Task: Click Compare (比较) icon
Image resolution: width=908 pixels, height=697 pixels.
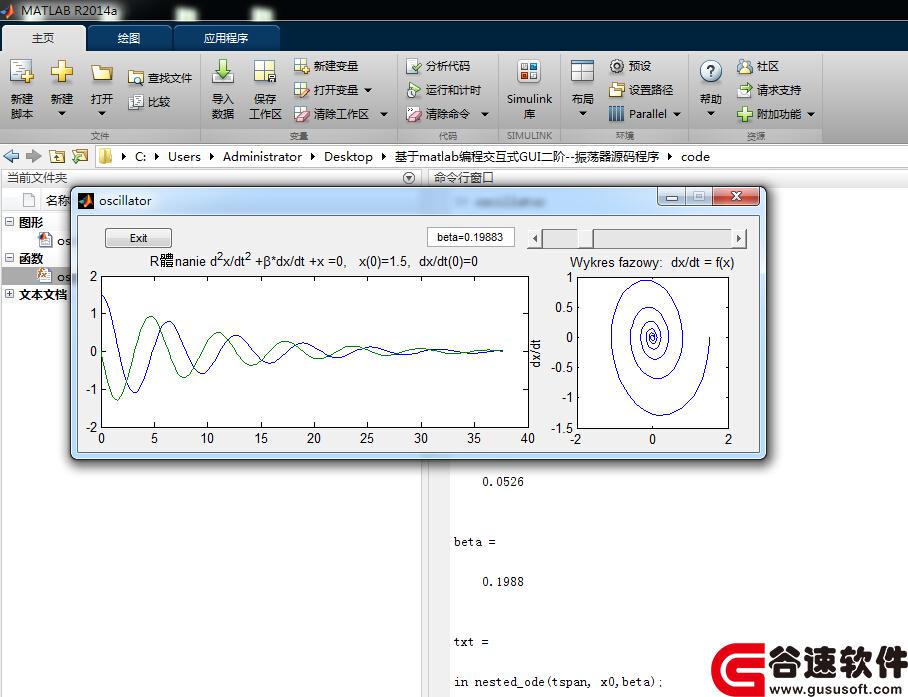Action: point(136,102)
